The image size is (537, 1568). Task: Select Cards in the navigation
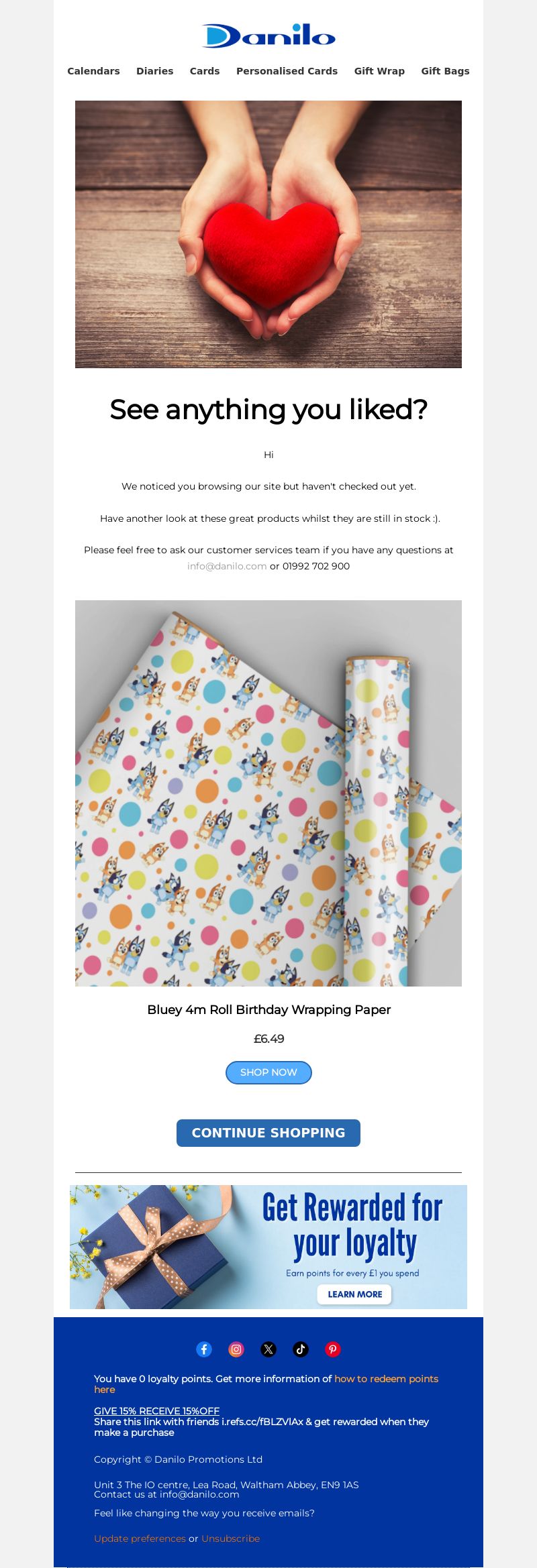[x=205, y=71]
